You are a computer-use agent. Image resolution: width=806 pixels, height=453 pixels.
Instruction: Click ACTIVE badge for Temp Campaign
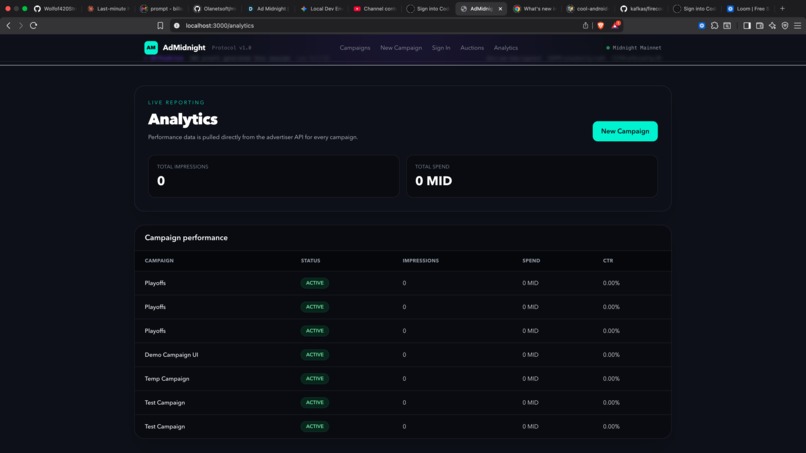(x=315, y=379)
